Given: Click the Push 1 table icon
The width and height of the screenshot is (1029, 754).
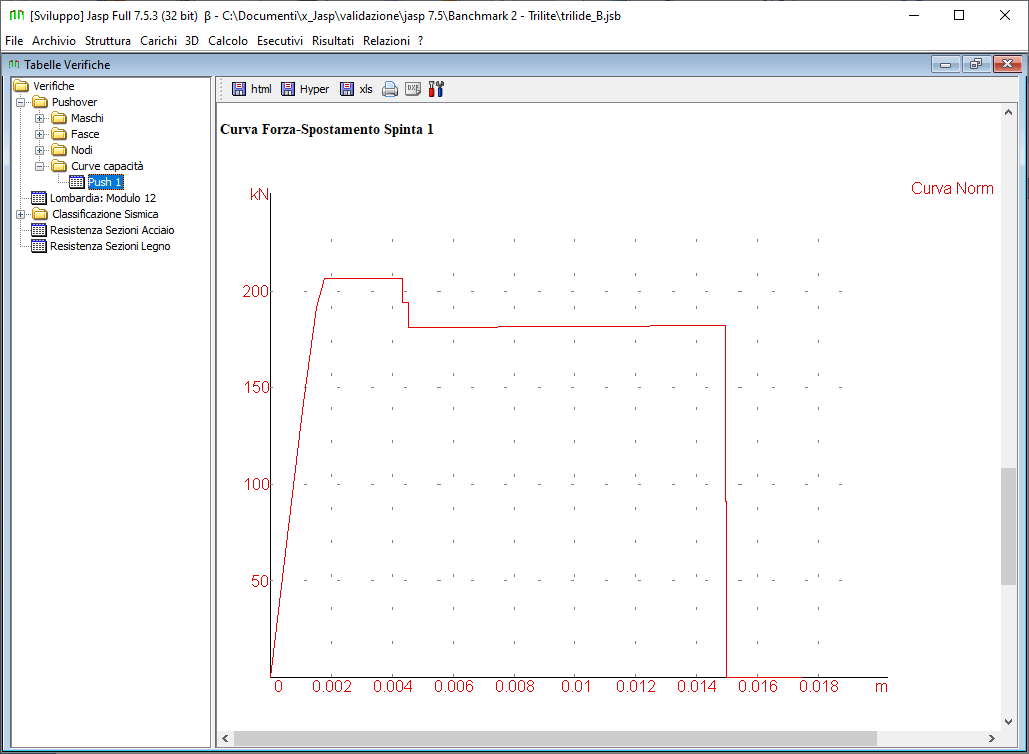Looking at the screenshot, I should tap(77, 182).
